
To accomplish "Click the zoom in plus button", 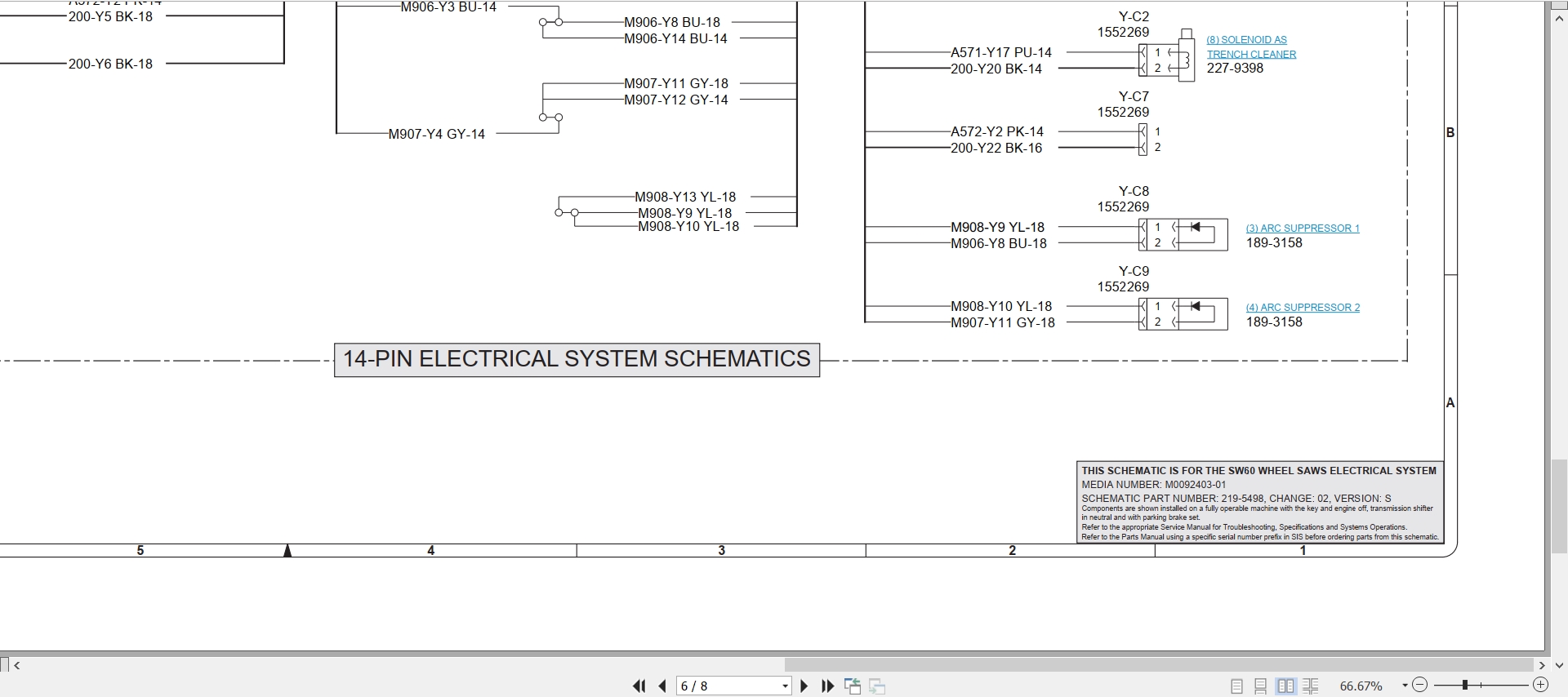I will click(1540, 686).
